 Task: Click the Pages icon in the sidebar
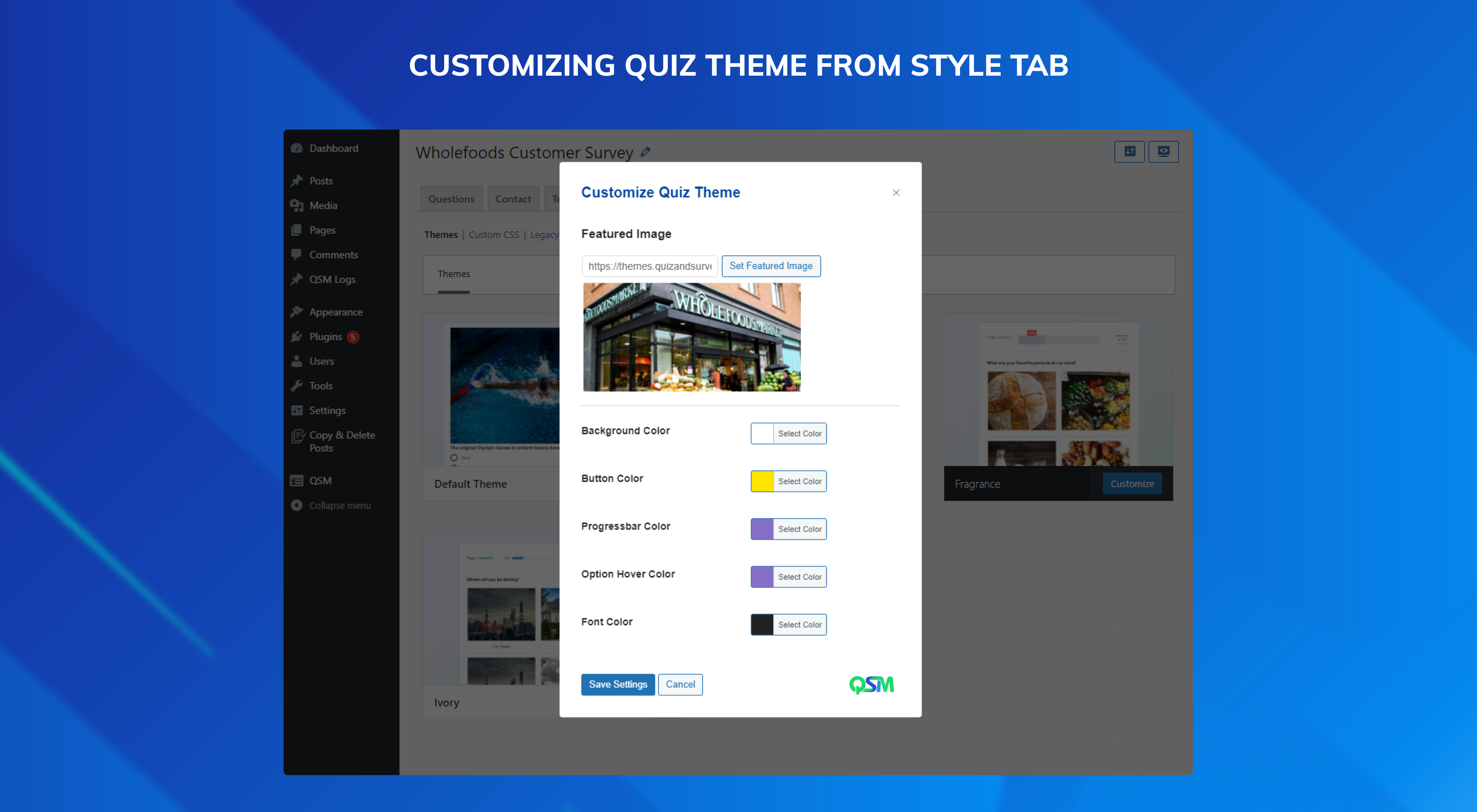[x=297, y=230]
